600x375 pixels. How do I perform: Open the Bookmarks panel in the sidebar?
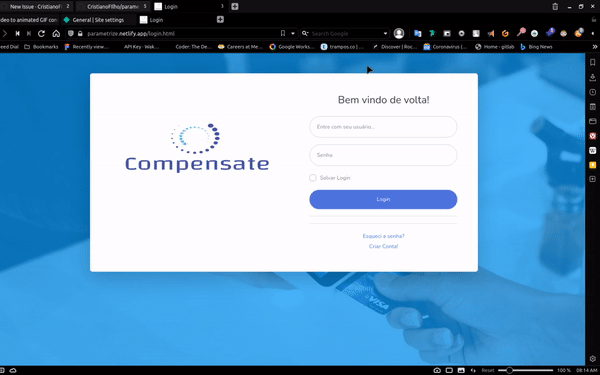coord(592,62)
